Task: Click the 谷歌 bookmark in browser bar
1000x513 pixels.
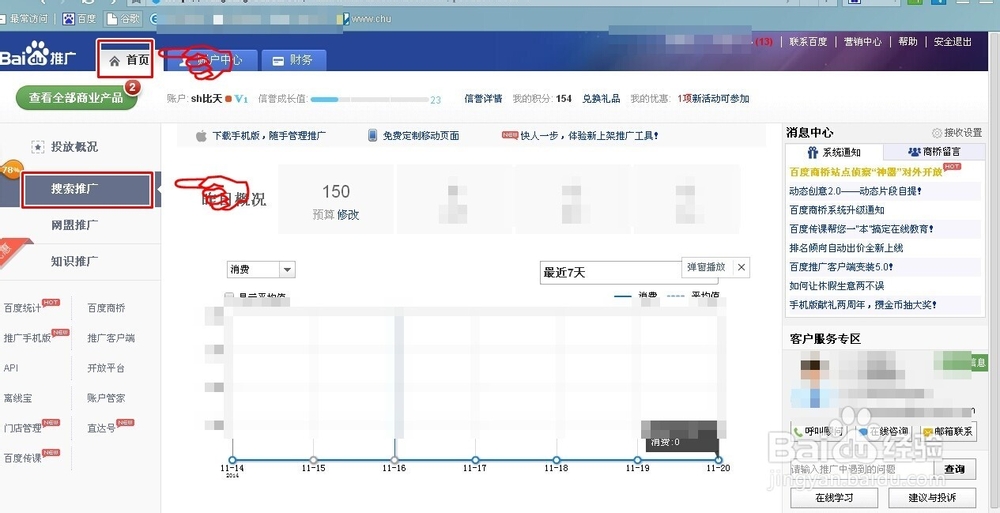Action: (x=123, y=19)
